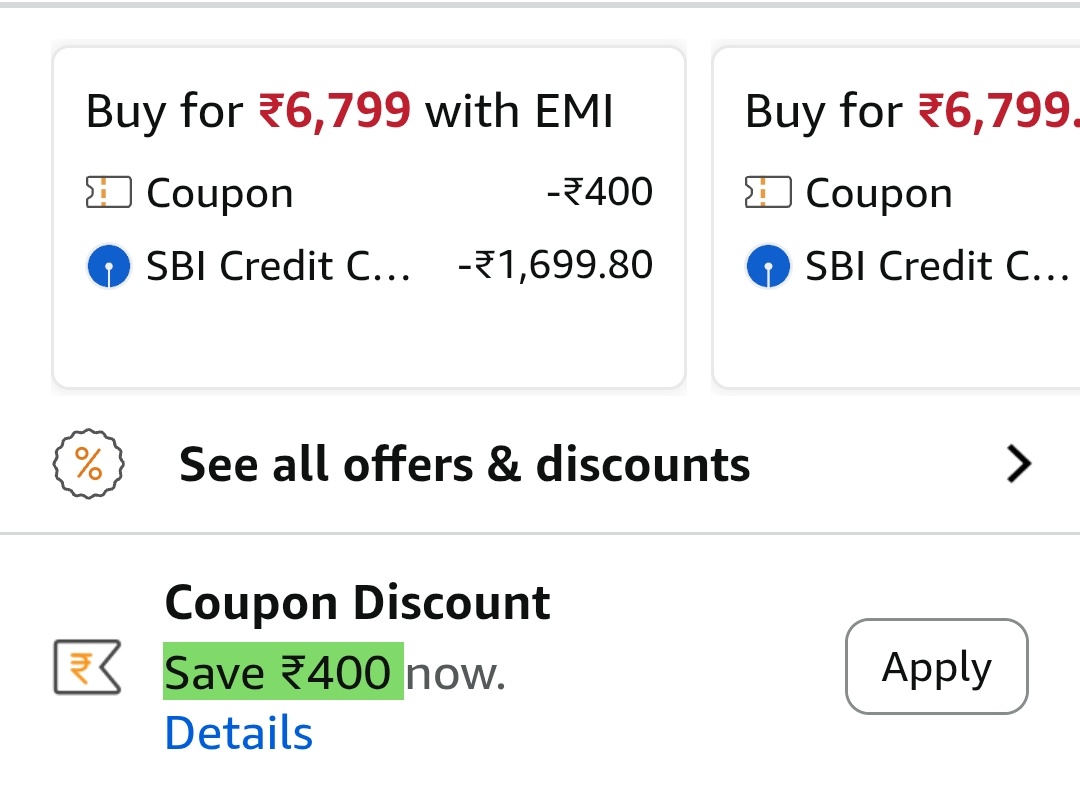Image resolution: width=1080 pixels, height=794 pixels.
Task: Click the Coupon label in the second offer card
Action: tap(879, 194)
